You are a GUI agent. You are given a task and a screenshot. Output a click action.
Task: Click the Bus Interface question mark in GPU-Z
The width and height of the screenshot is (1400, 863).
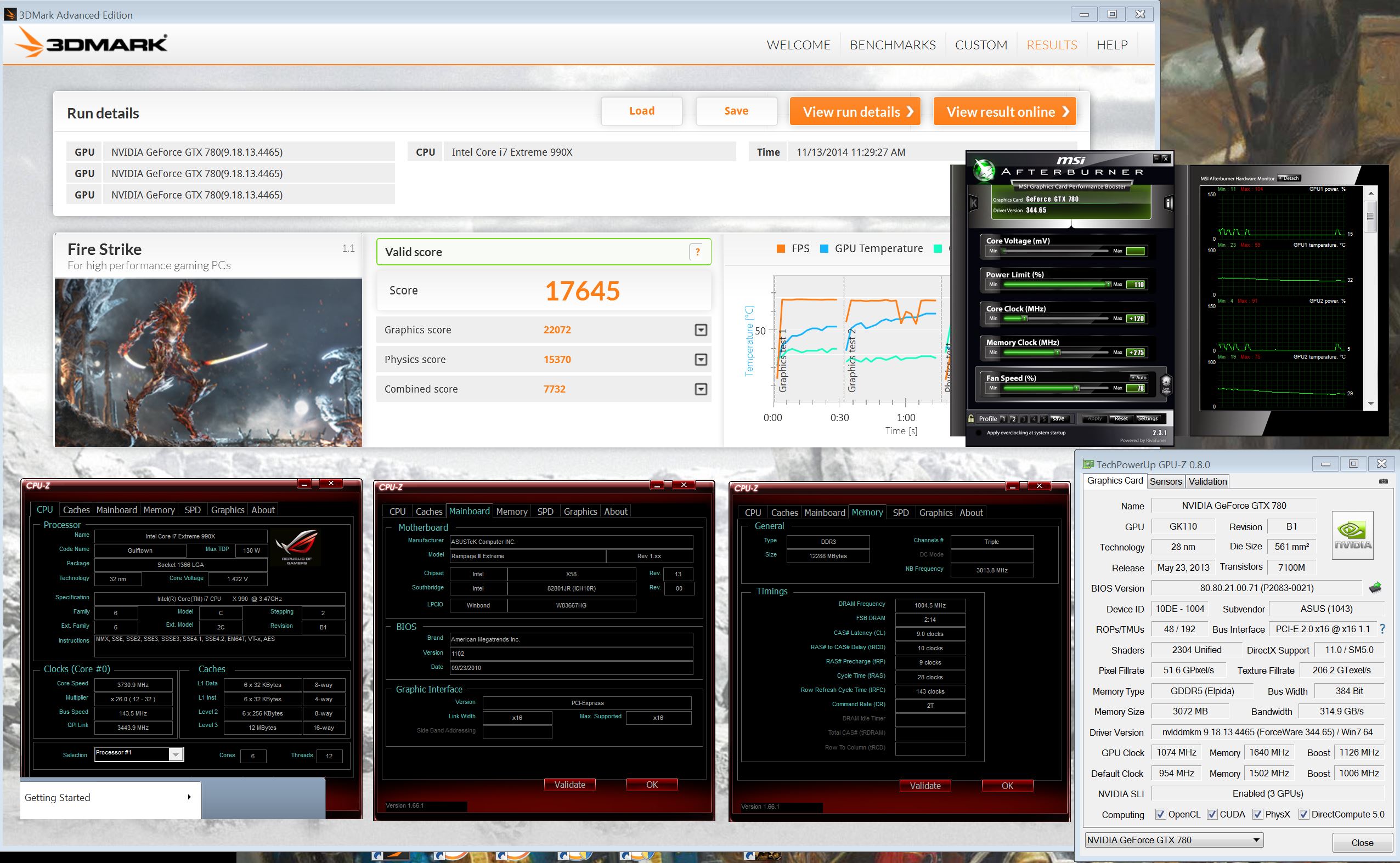tap(1382, 629)
